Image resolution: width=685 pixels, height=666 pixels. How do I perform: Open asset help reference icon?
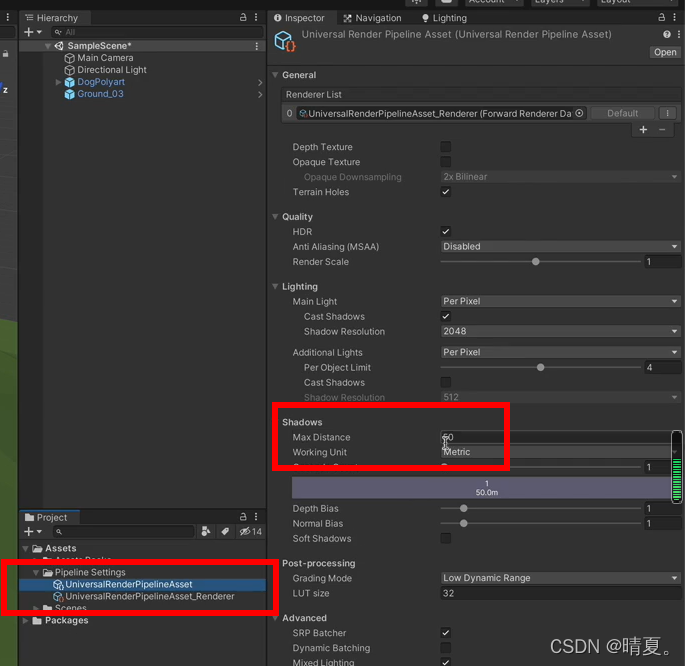(667, 34)
